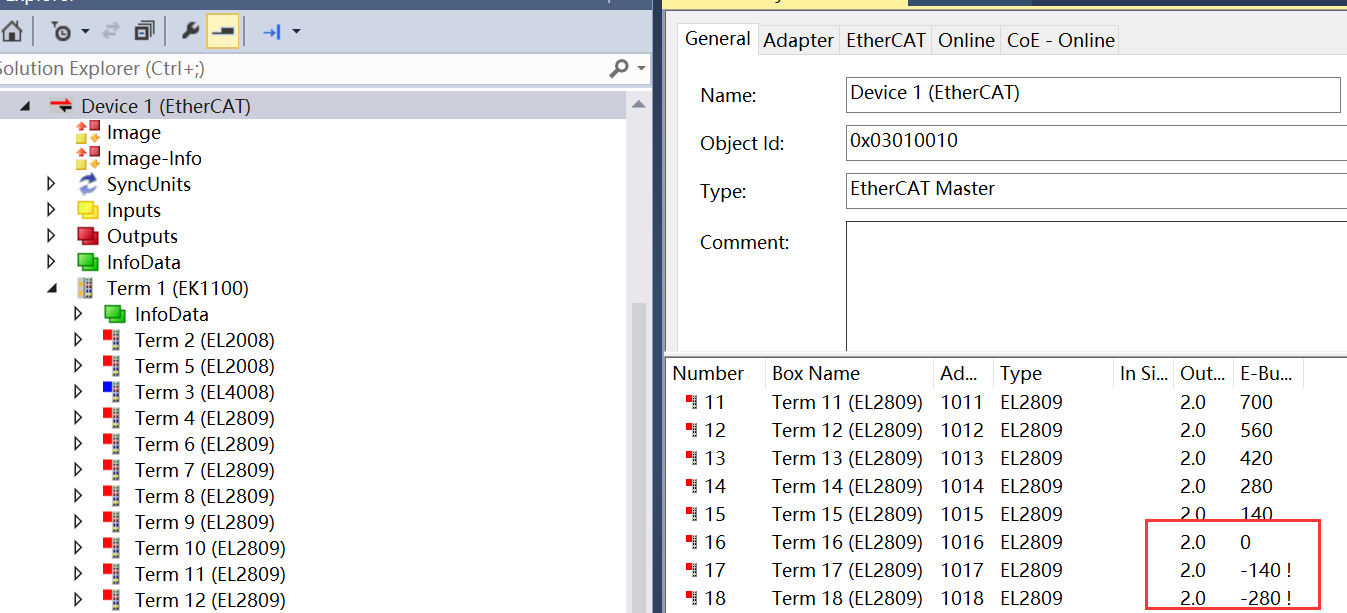
Task: Toggle the Preview Selected Items button
Action: coord(222,32)
